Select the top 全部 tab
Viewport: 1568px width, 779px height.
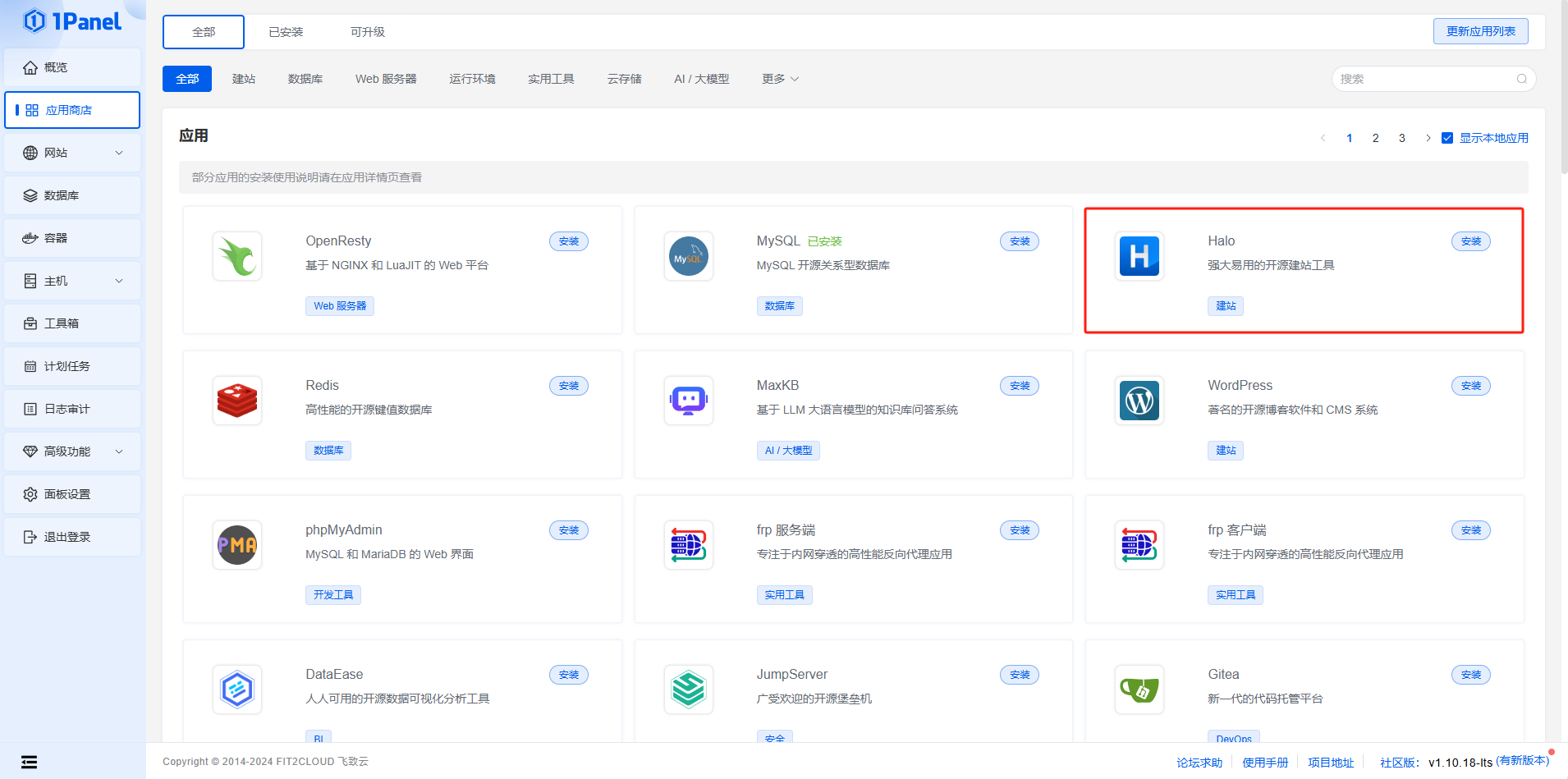(204, 32)
